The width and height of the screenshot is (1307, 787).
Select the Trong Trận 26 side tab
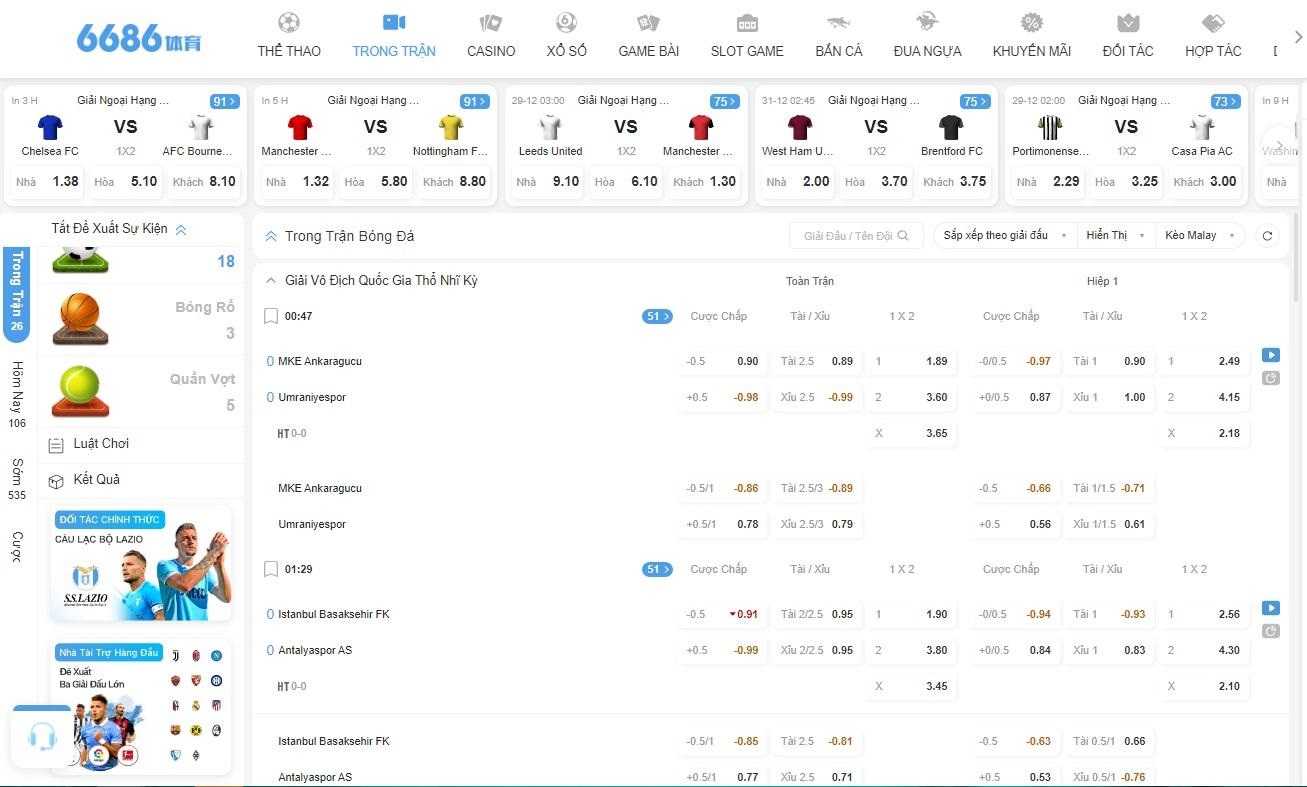point(17,293)
